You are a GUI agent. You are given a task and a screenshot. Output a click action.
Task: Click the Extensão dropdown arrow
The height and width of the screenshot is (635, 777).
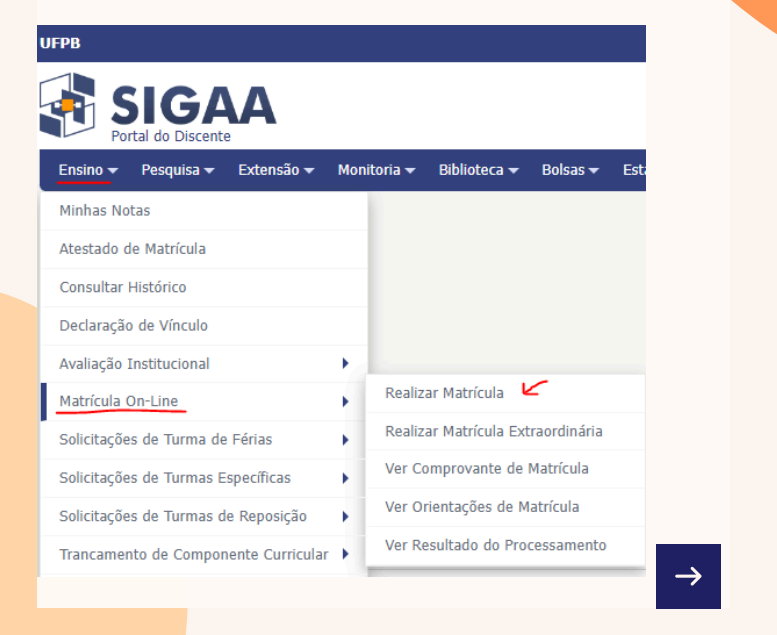coord(309,171)
